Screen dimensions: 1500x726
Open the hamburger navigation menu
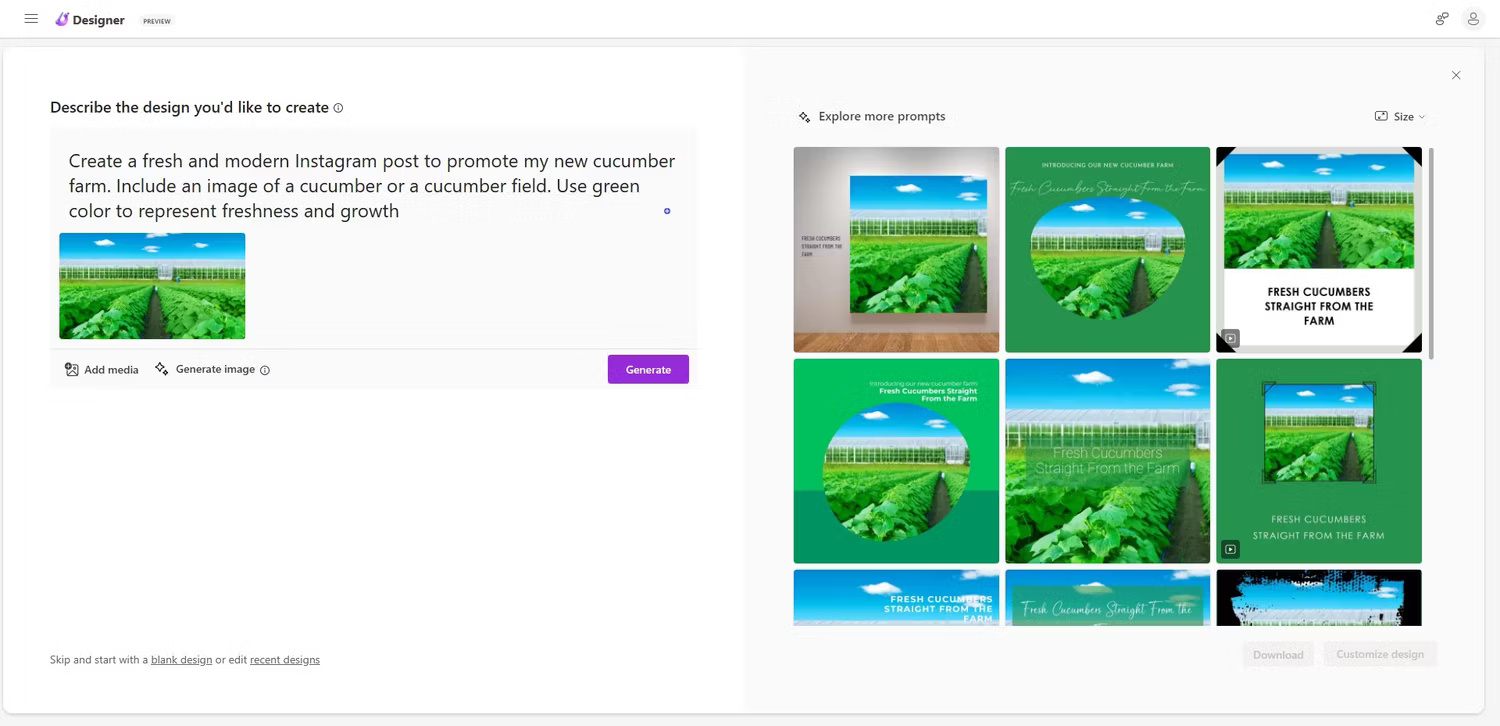[x=31, y=18]
